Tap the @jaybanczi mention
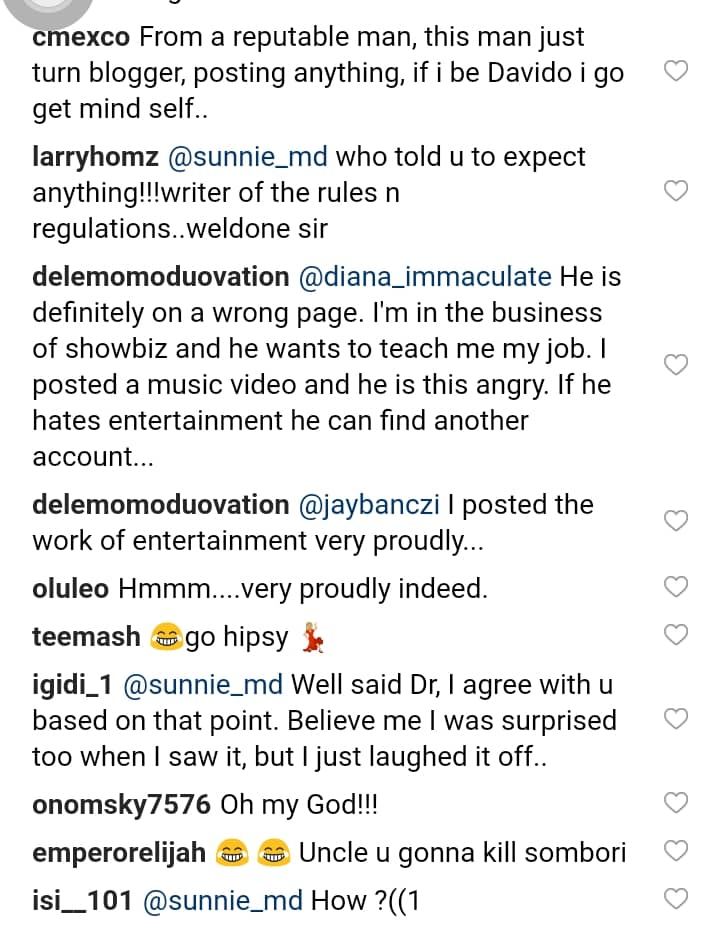The image size is (720, 933). coord(370,505)
